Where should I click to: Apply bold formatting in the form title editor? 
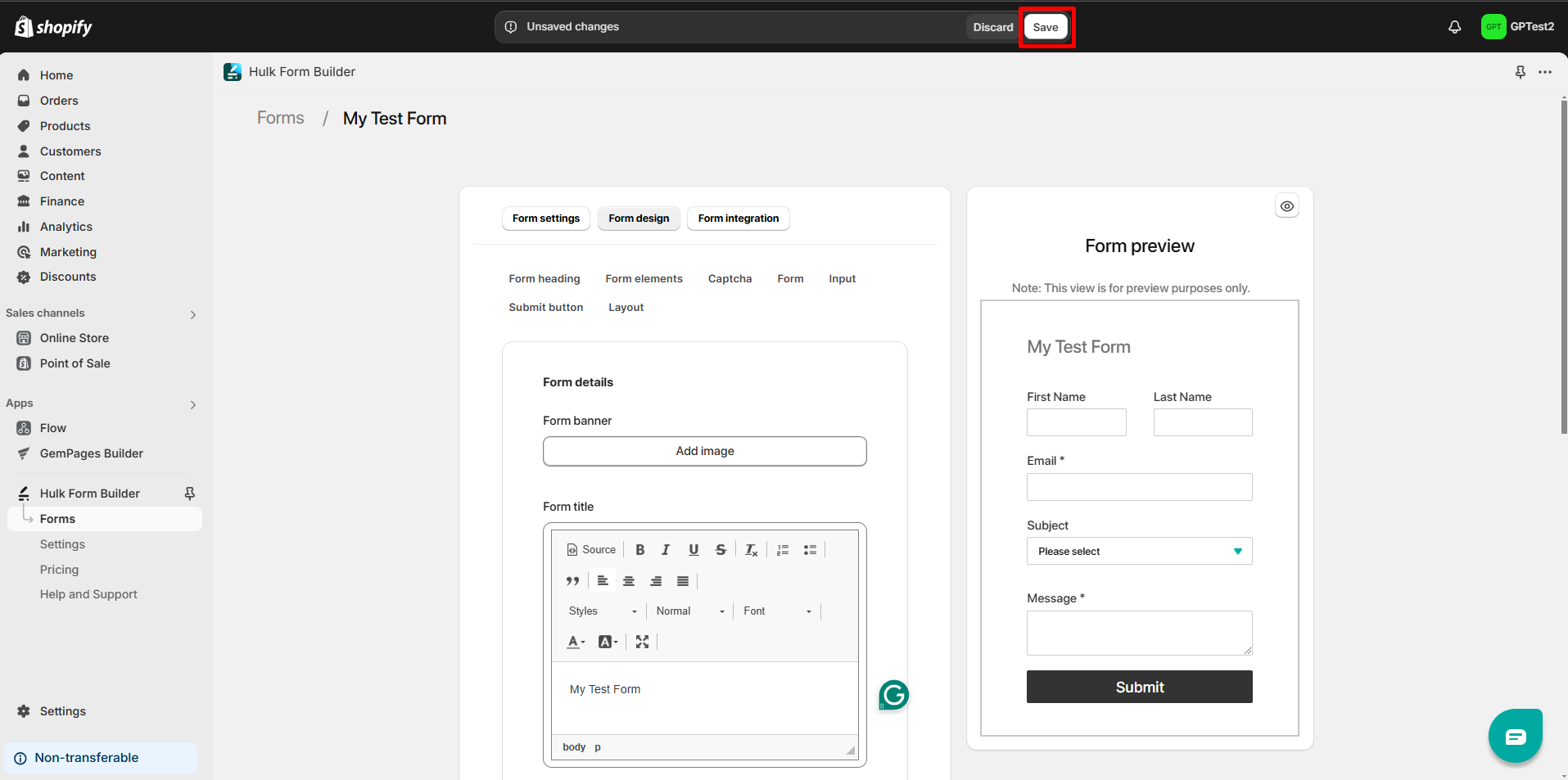pyautogui.click(x=640, y=549)
